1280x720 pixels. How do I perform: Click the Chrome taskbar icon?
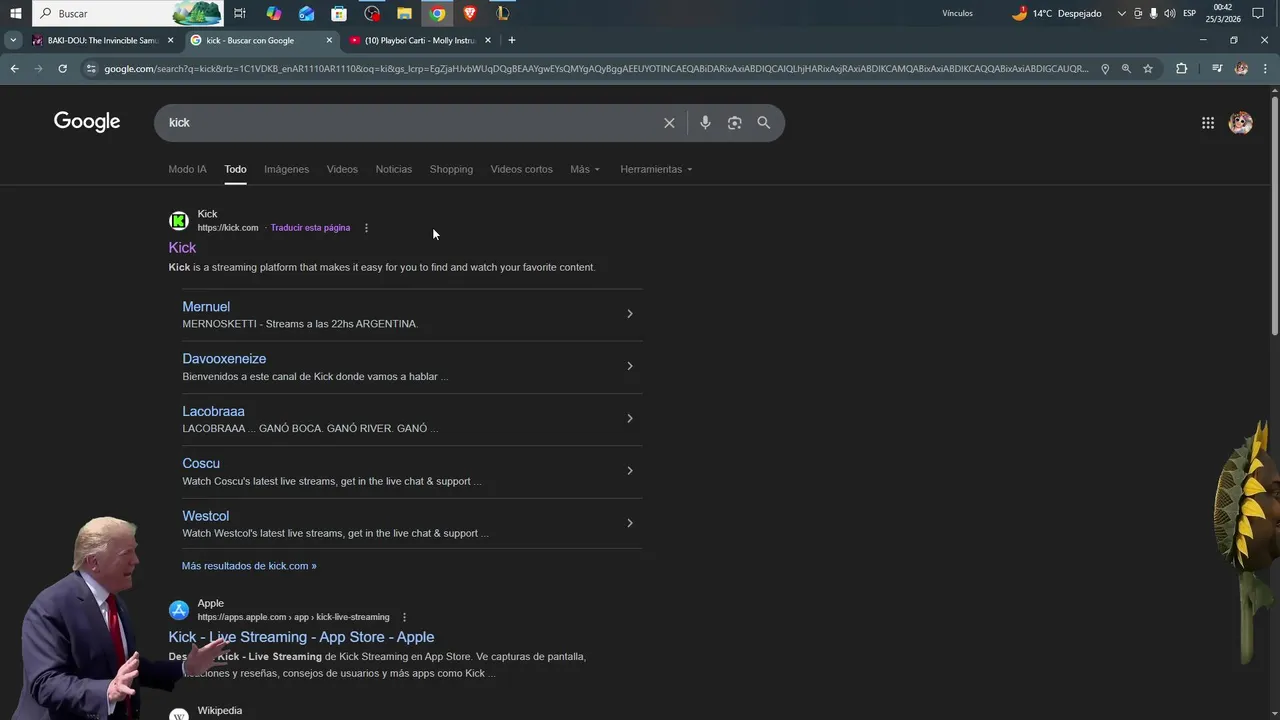(x=437, y=13)
